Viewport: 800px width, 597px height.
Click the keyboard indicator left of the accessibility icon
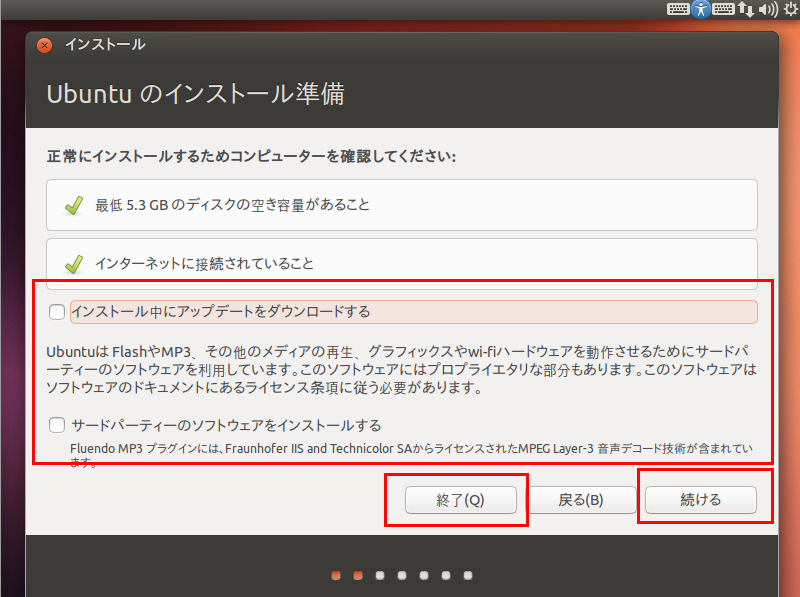[678, 9]
